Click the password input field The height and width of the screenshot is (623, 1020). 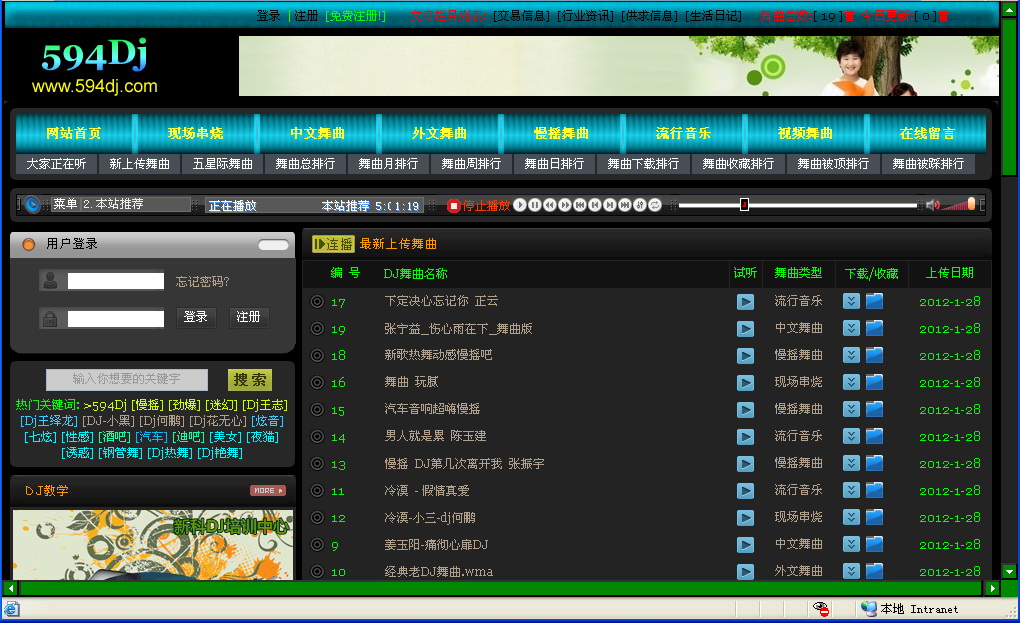coord(116,319)
